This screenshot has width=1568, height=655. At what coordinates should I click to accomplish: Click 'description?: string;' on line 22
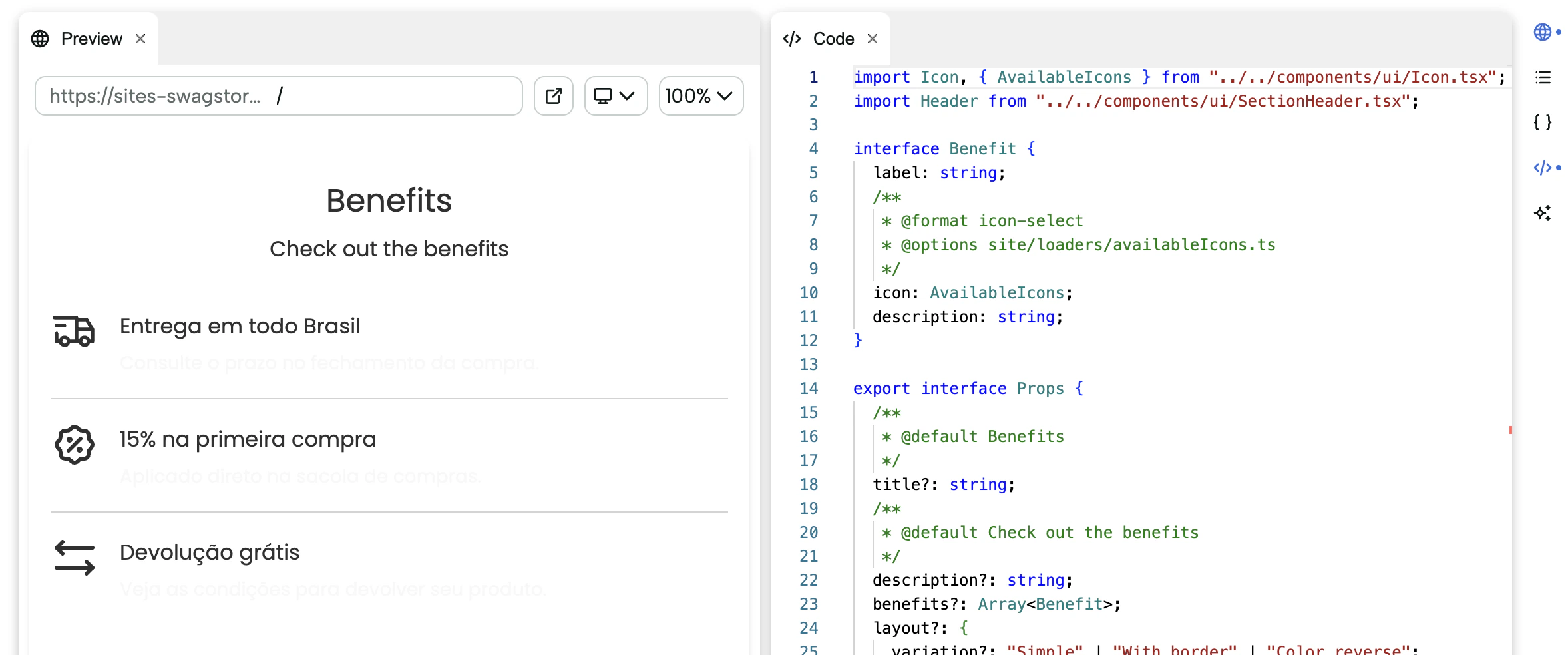click(x=973, y=580)
